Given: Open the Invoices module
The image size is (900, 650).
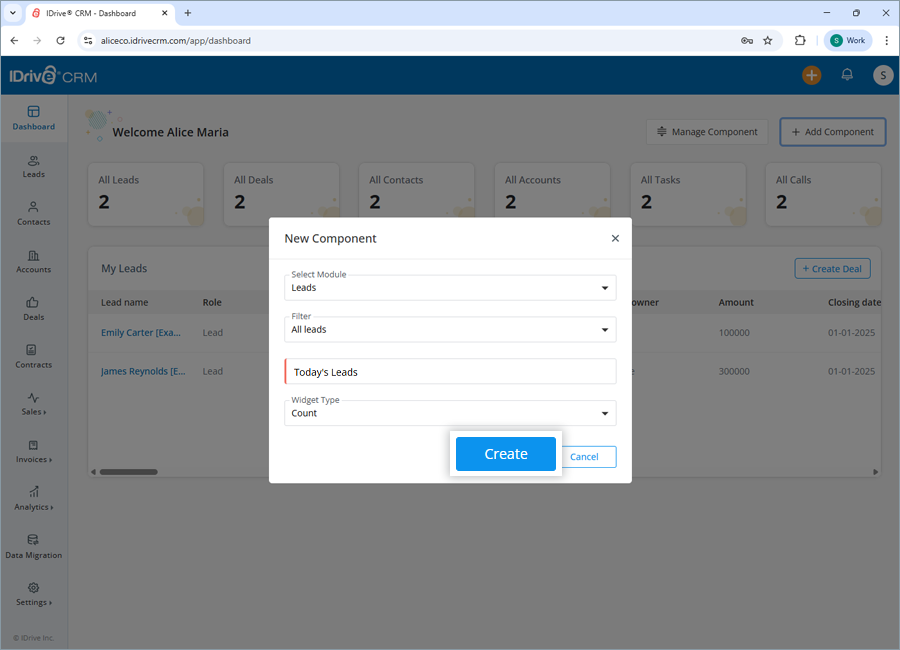Looking at the screenshot, I should click(33, 453).
